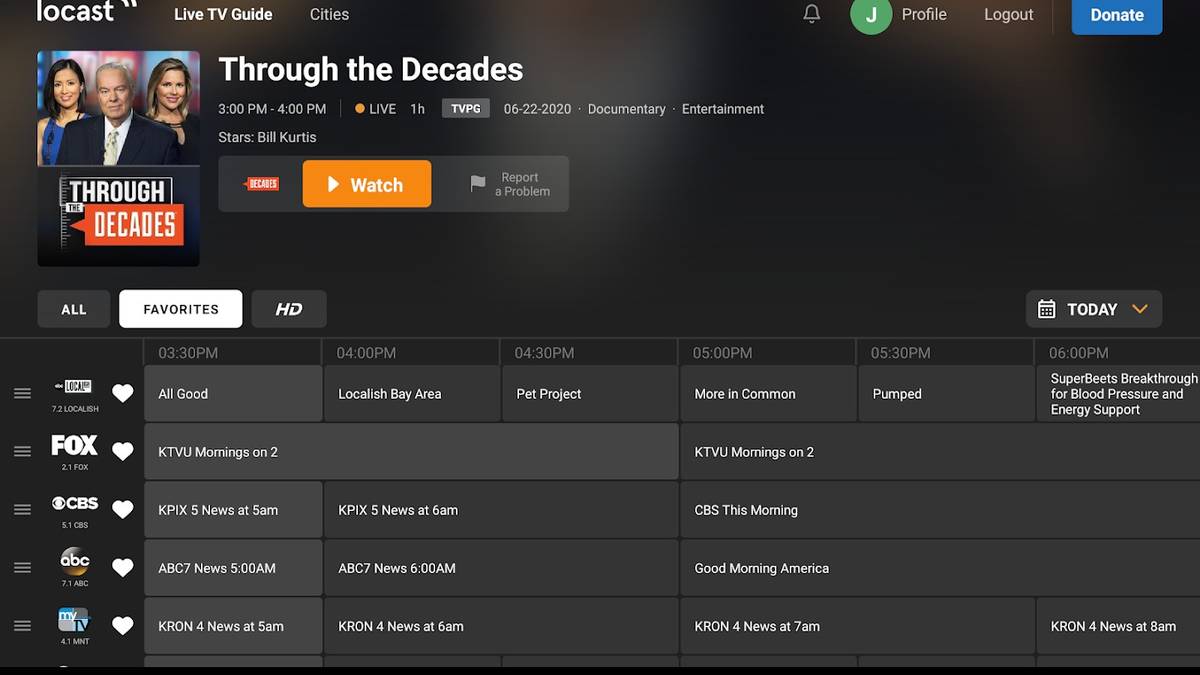Click the Documentary genre label
Screen dimensions: 1200x675
coord(627,109)
